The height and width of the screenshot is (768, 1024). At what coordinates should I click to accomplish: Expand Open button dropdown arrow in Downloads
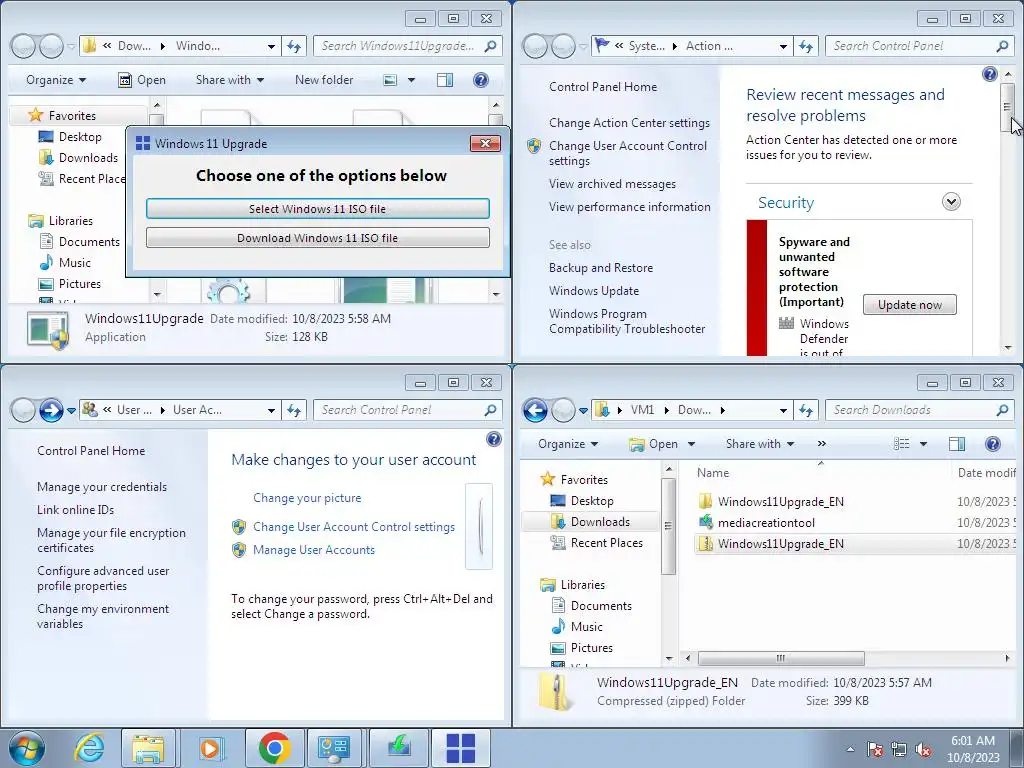[692, 444]
